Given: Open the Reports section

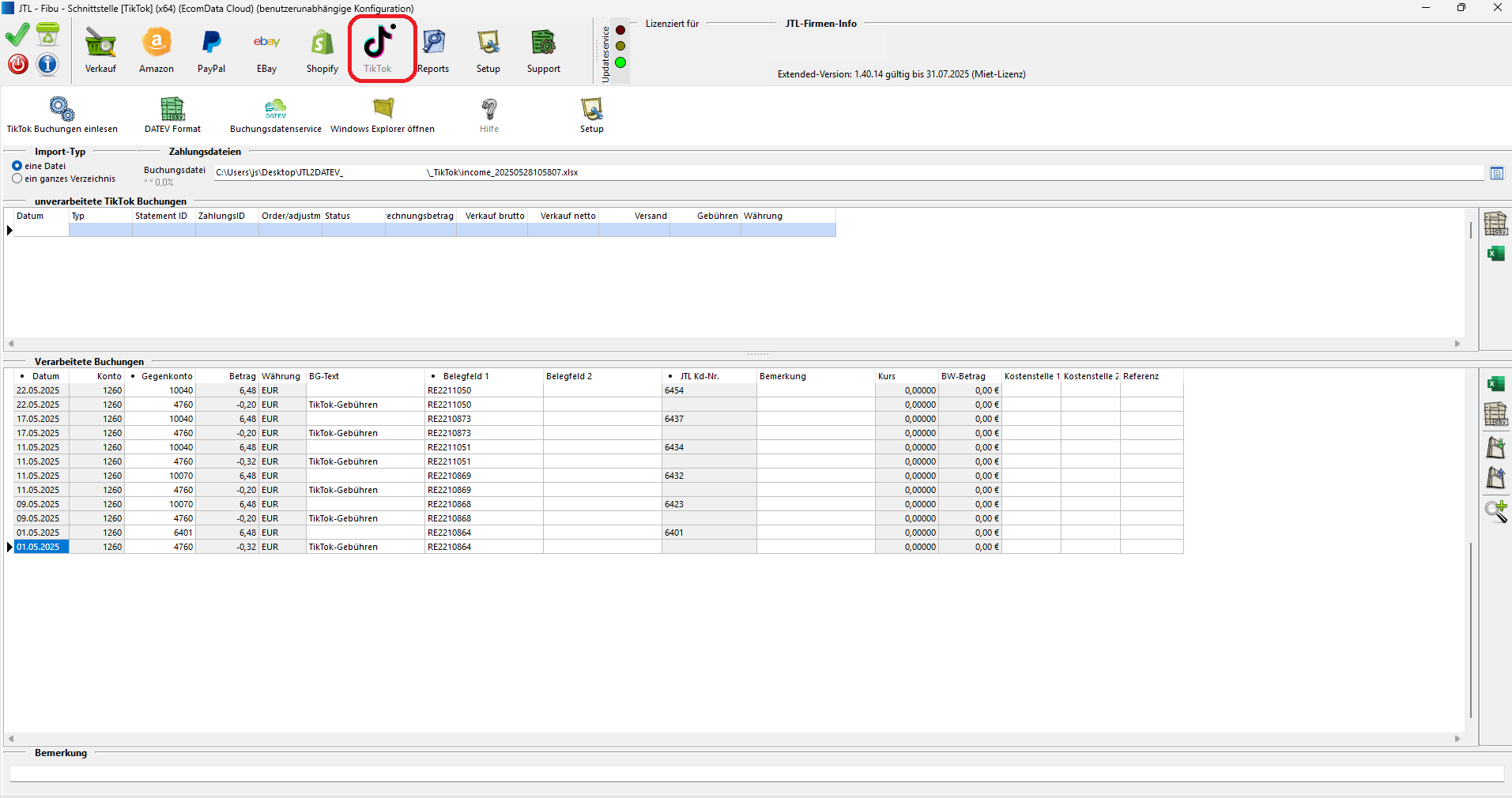Looking at the screenshot, I should point(433,50).
